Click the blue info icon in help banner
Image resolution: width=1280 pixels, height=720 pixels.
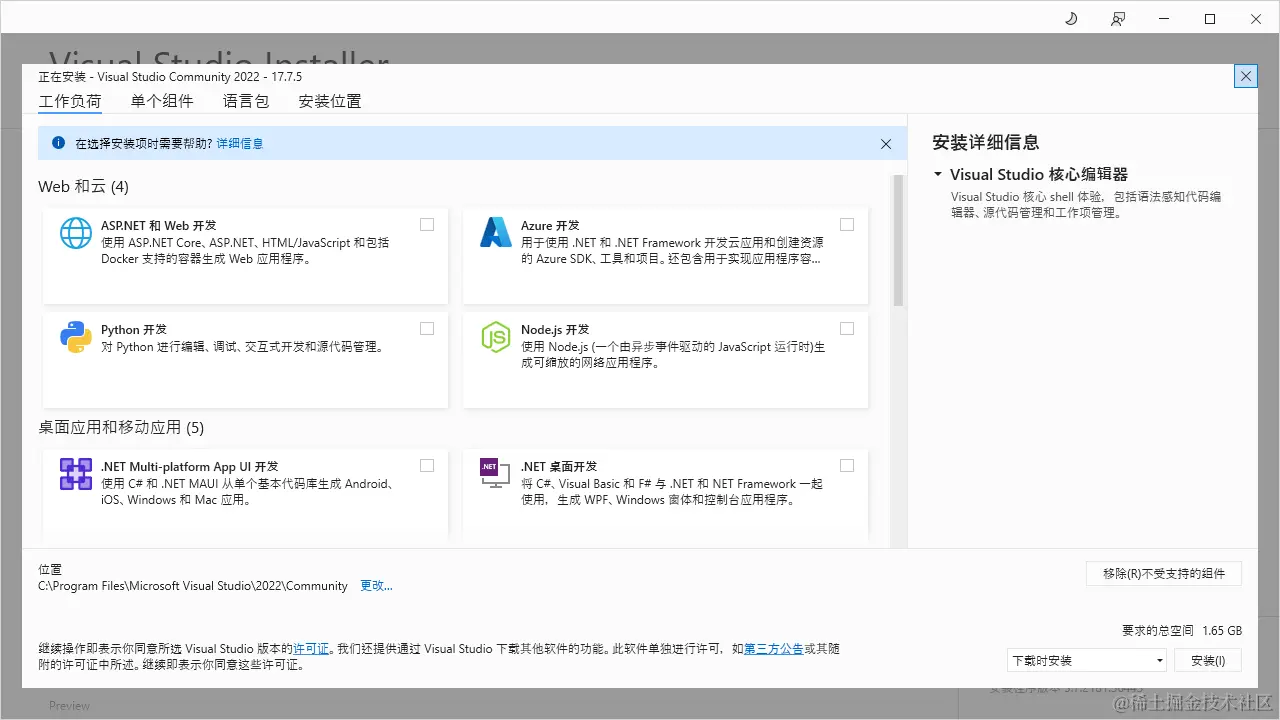point(58,143)
